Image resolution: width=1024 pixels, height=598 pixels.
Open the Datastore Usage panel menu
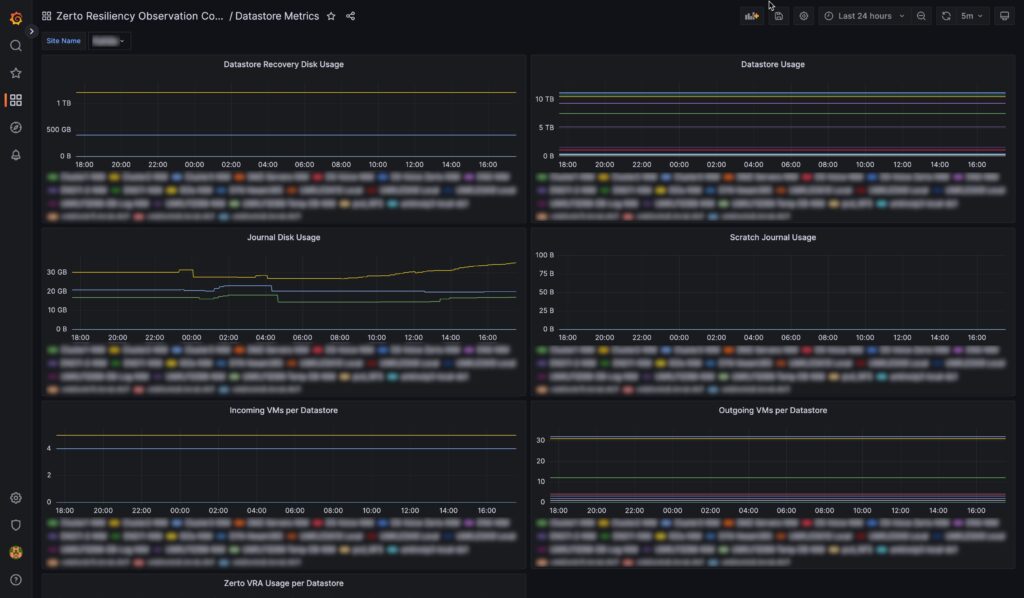(773, 65)
